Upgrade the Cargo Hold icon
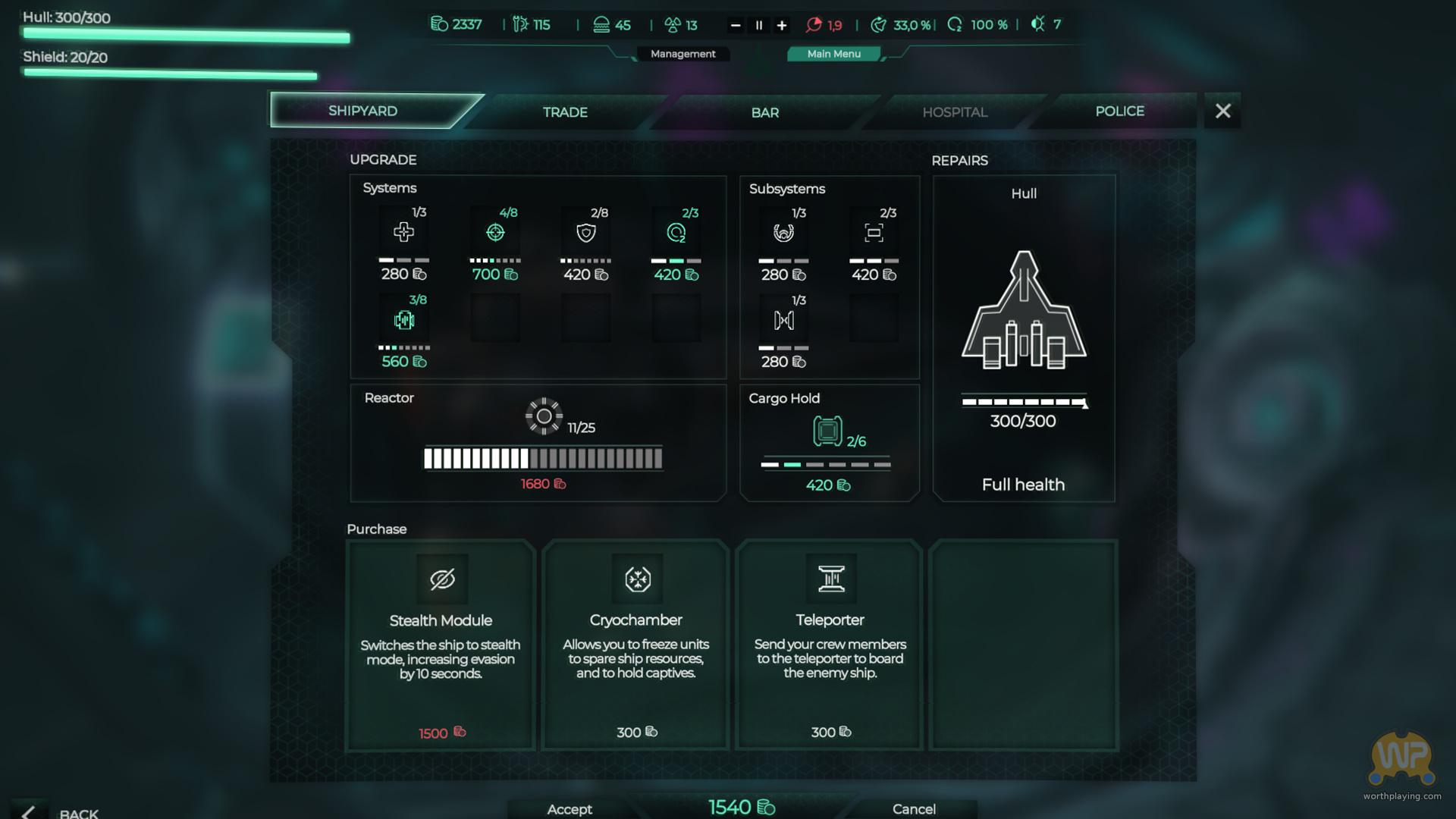The width and height of the screenshot is (1456, 819). pyautogui.click(x=827, y=431)
